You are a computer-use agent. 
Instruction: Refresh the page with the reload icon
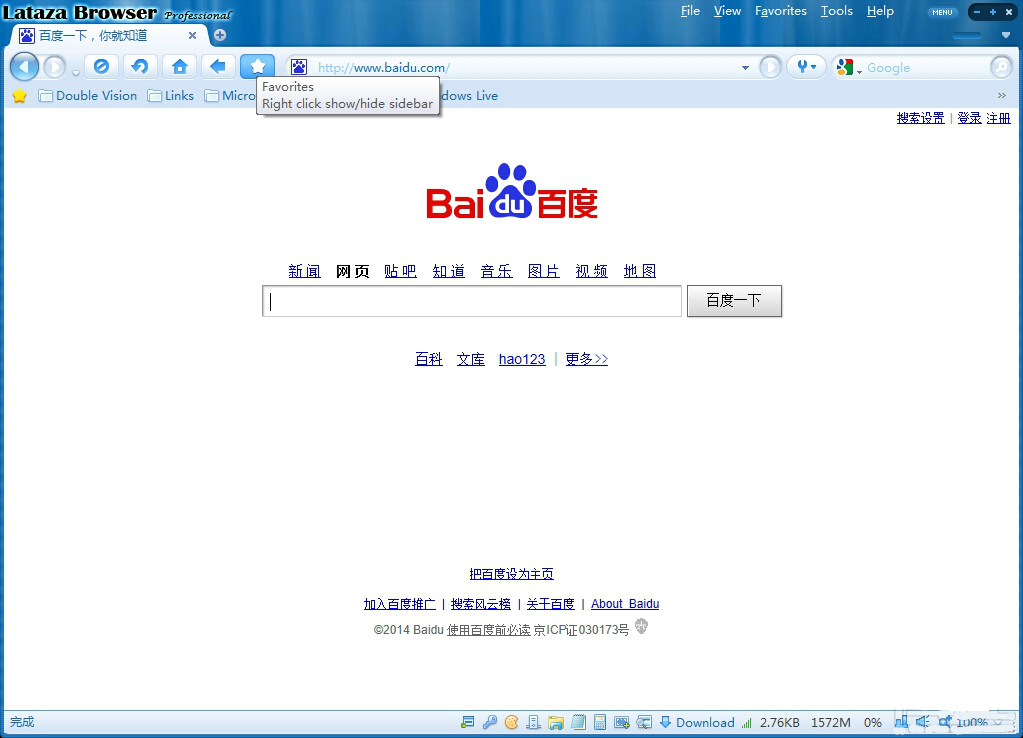[140, 66]
